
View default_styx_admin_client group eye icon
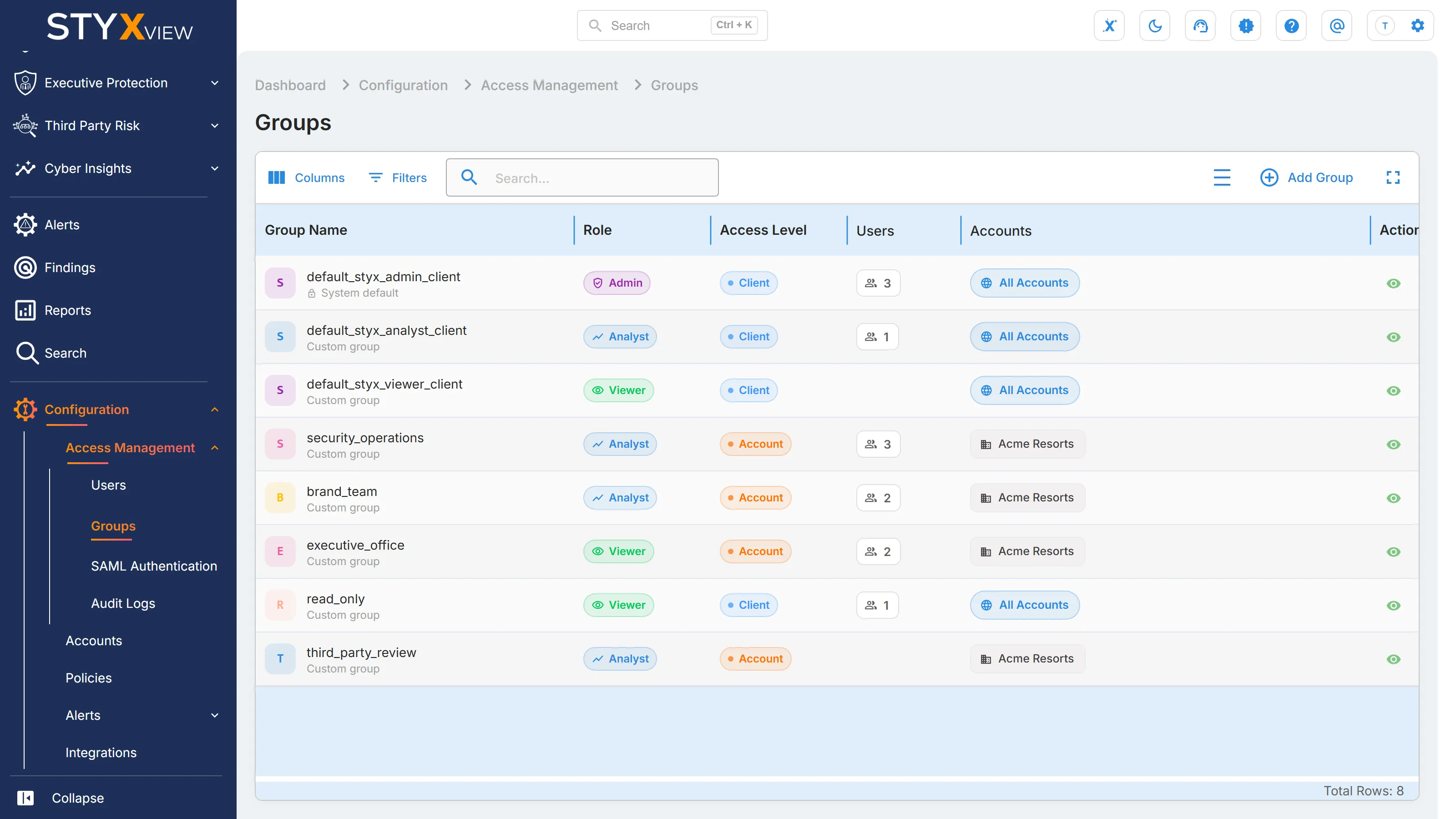click(1393, 283)
